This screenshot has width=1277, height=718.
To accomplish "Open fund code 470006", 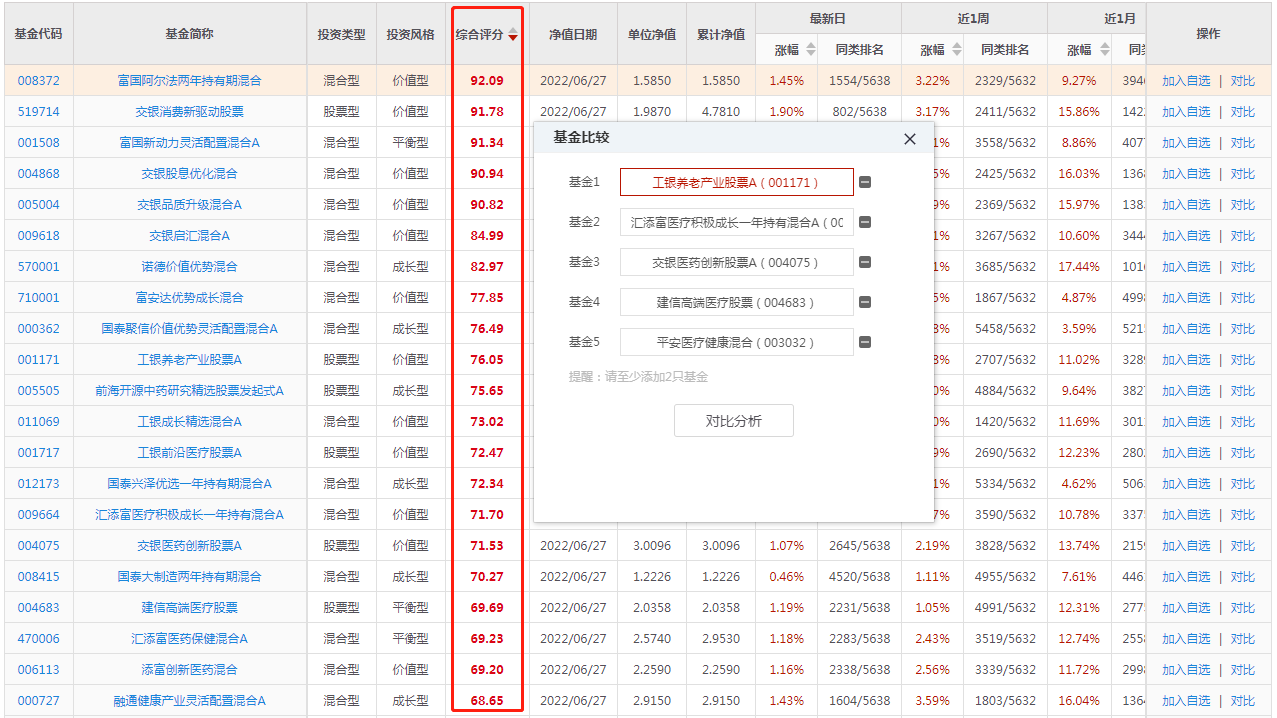I will [38, 639].
